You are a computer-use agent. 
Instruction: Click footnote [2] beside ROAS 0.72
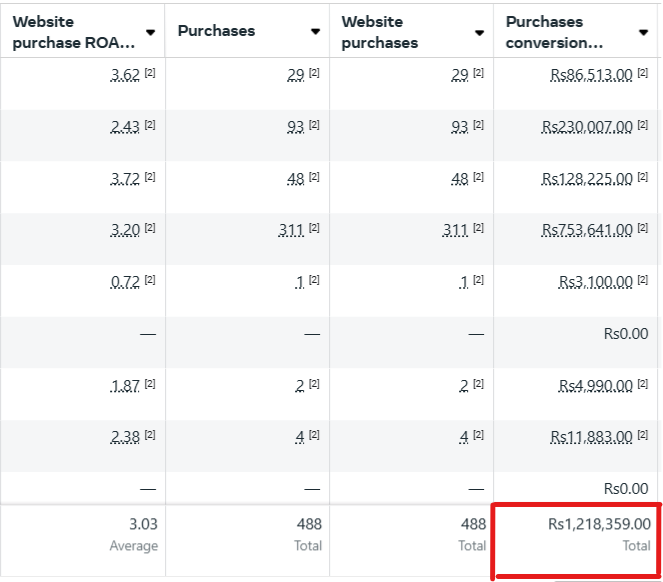[x=150, y=280]
